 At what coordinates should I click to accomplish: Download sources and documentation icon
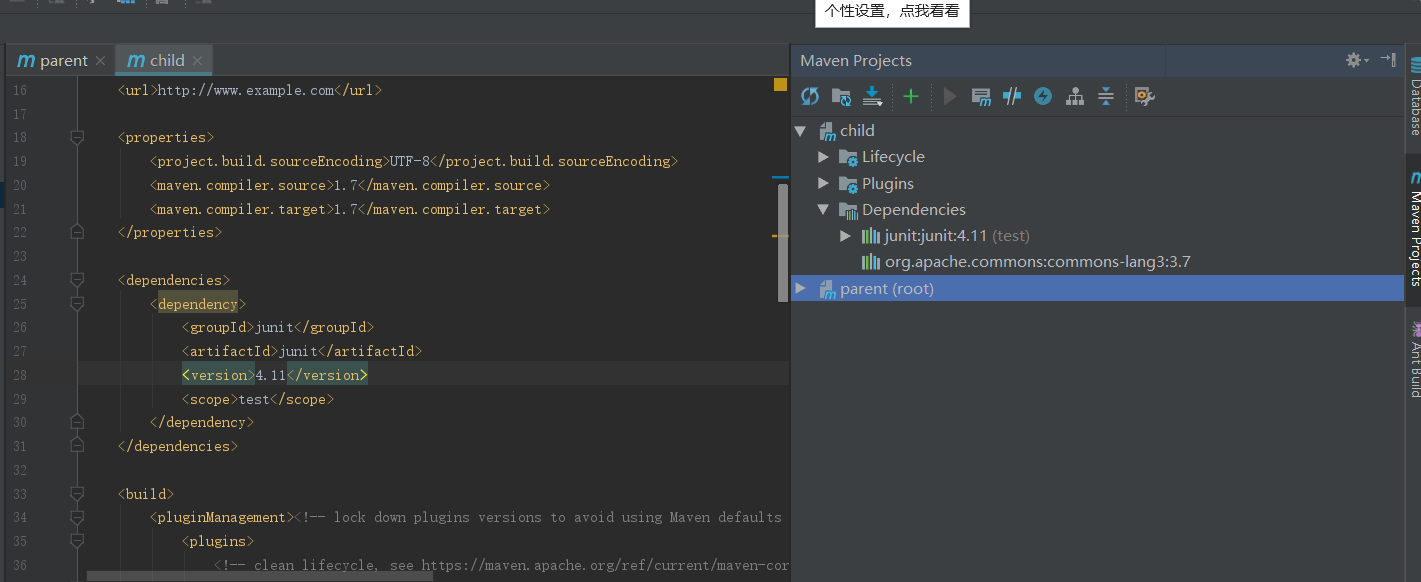pyautogui.click(x=873, y=96)
